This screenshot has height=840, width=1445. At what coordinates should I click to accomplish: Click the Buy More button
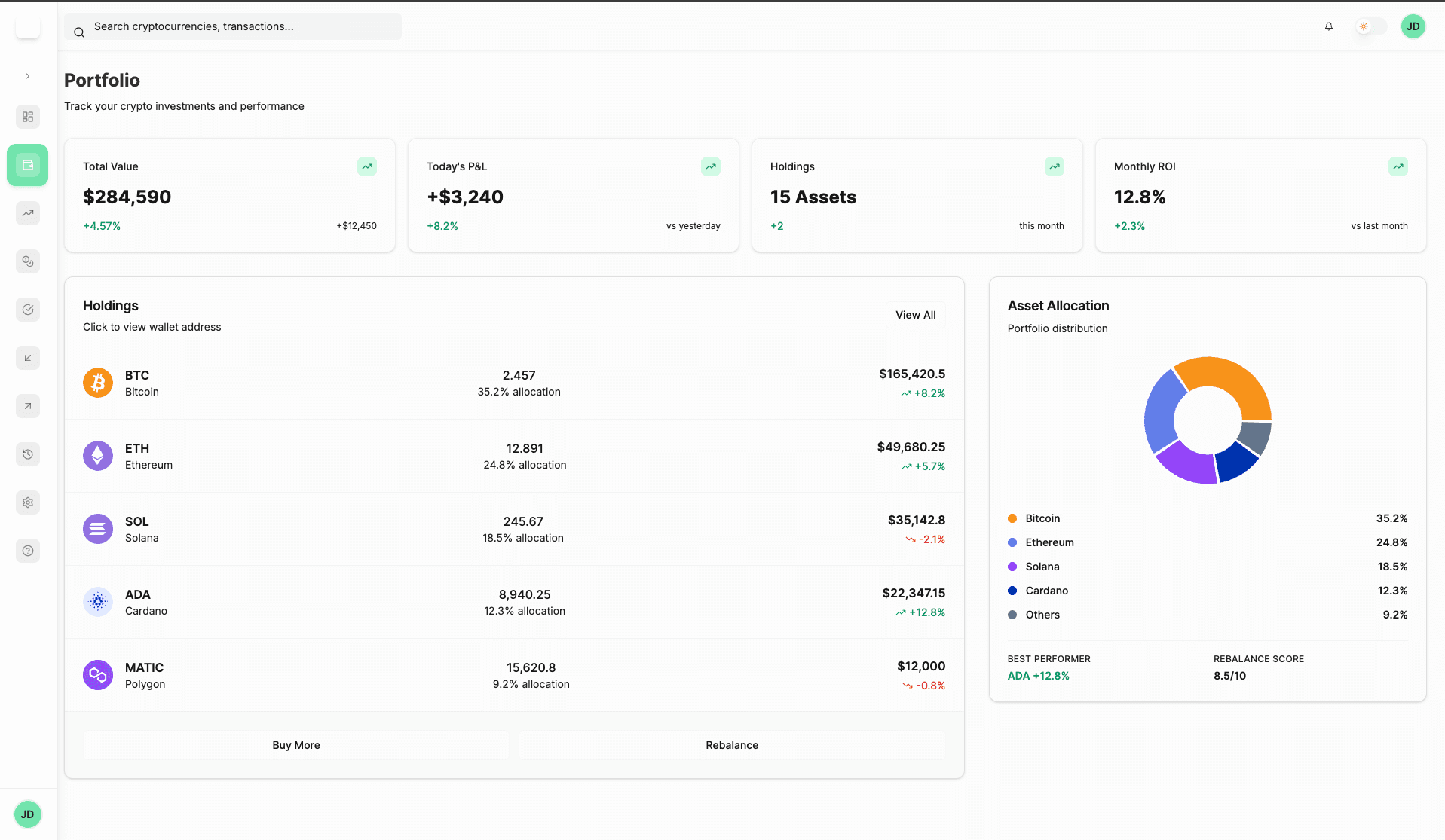295,745
